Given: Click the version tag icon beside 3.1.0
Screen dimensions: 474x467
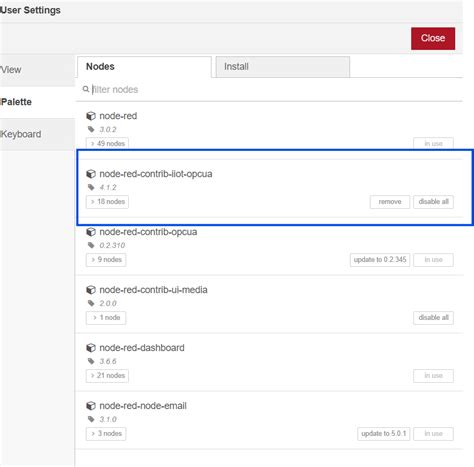Looking at the screenshot, I should (91, 419).
